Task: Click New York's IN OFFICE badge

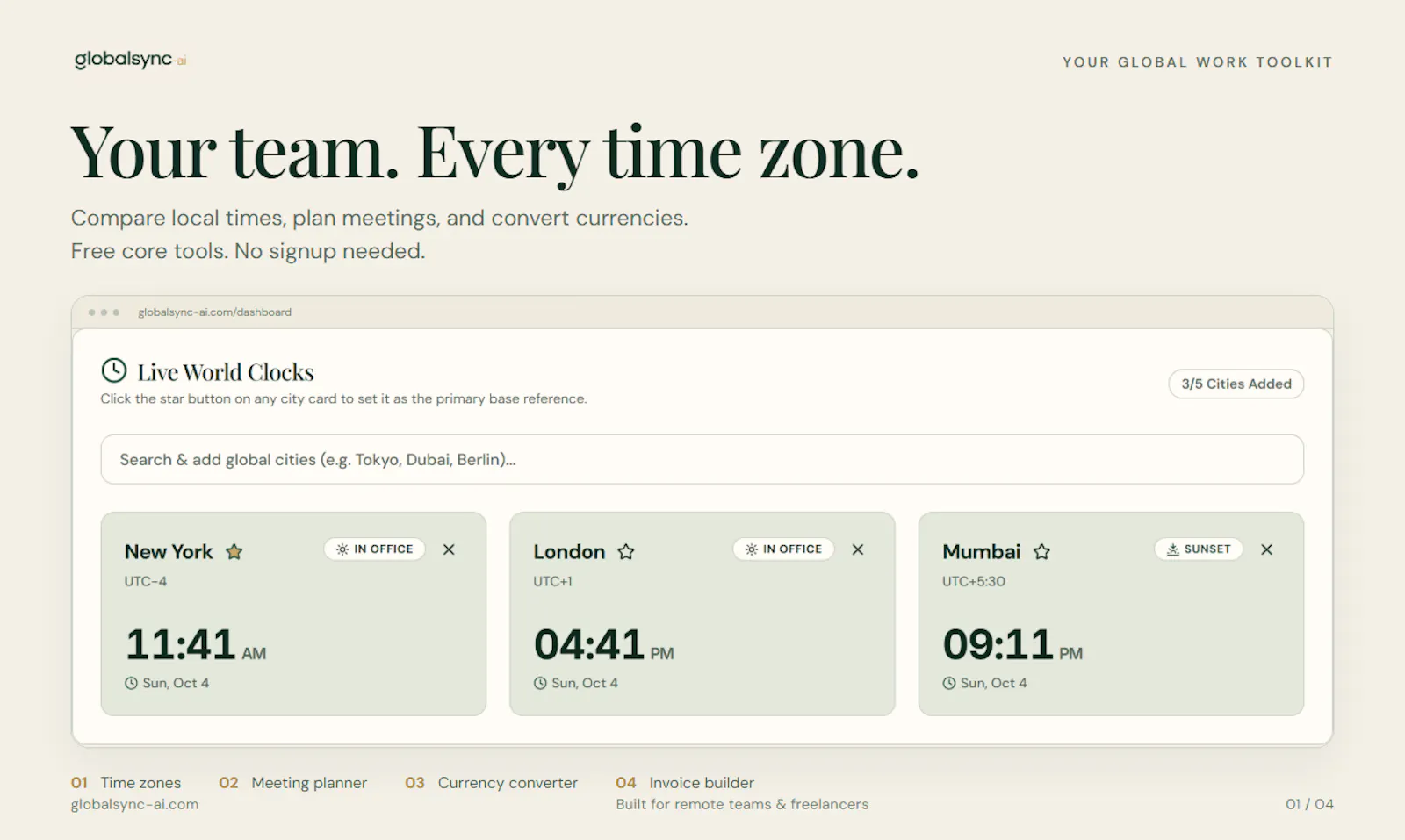Action: [x=375, y=549]
